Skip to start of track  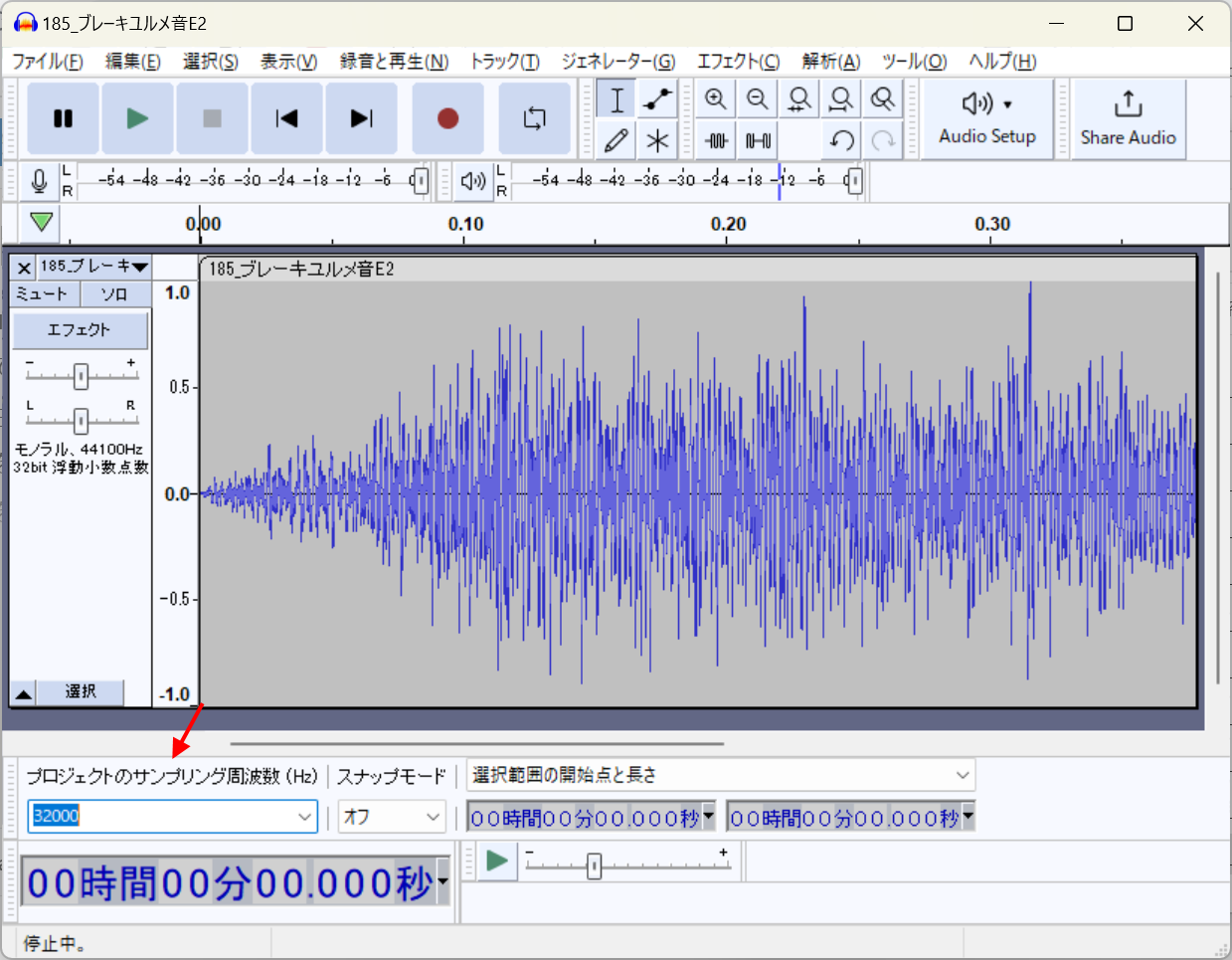click(x=286, y=118)
